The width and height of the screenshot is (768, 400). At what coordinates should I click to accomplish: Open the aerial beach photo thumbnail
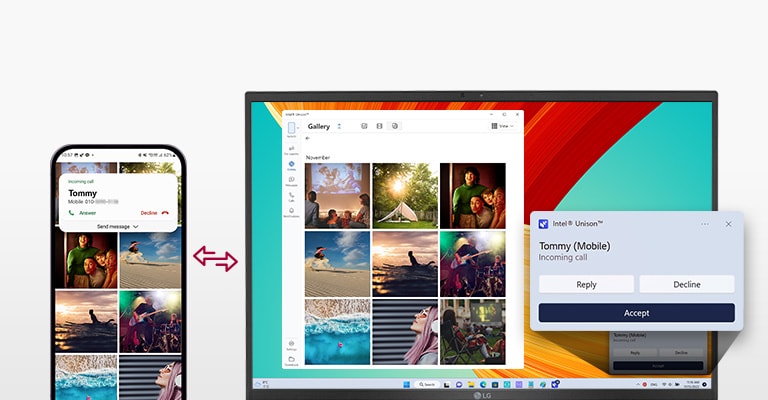[x=338, y=332]
